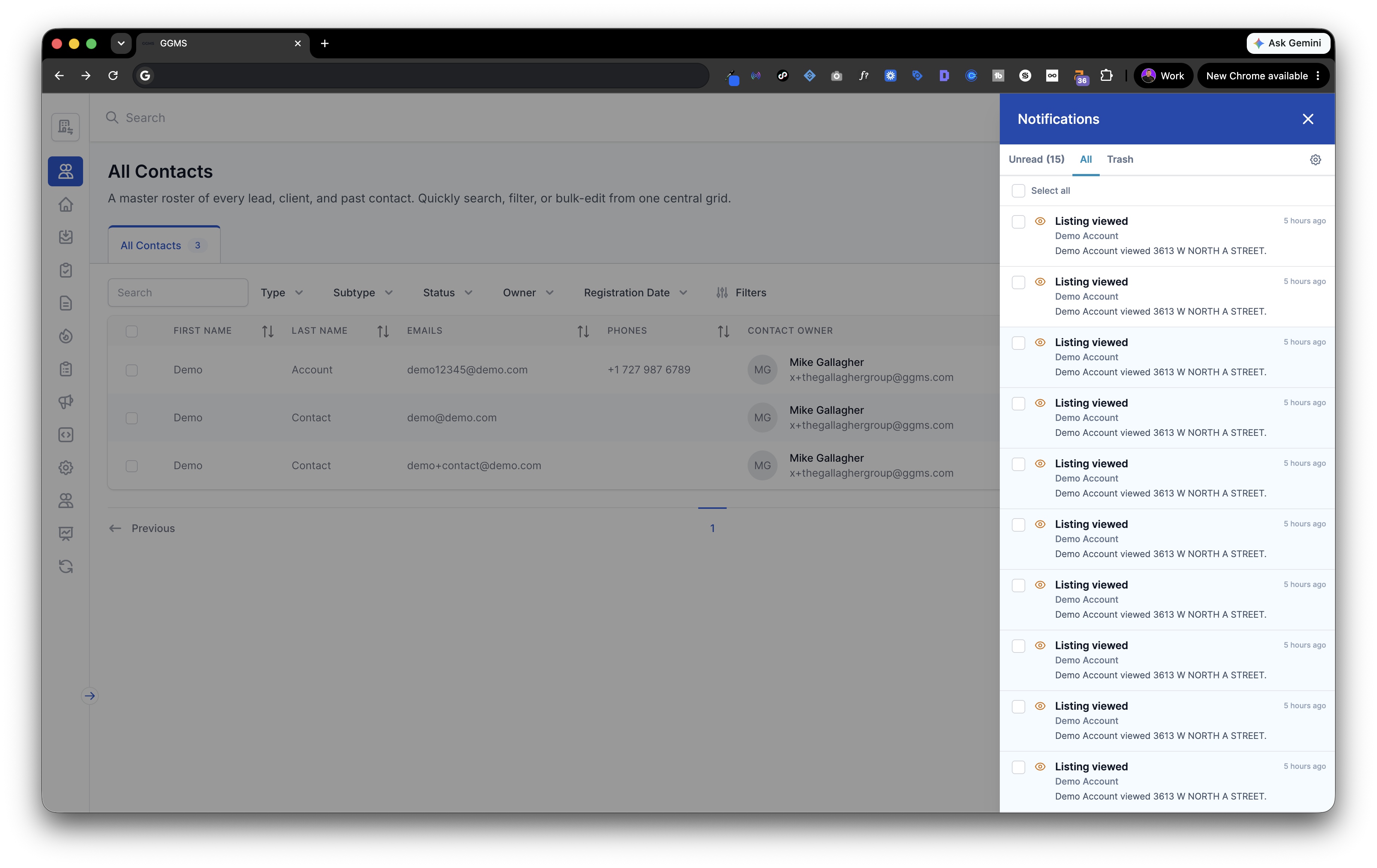The height and width of the screenshot is (868, 1377).
Task: Click the MG avatar in demo@demo.com row
Action: [x=762, y=418]
